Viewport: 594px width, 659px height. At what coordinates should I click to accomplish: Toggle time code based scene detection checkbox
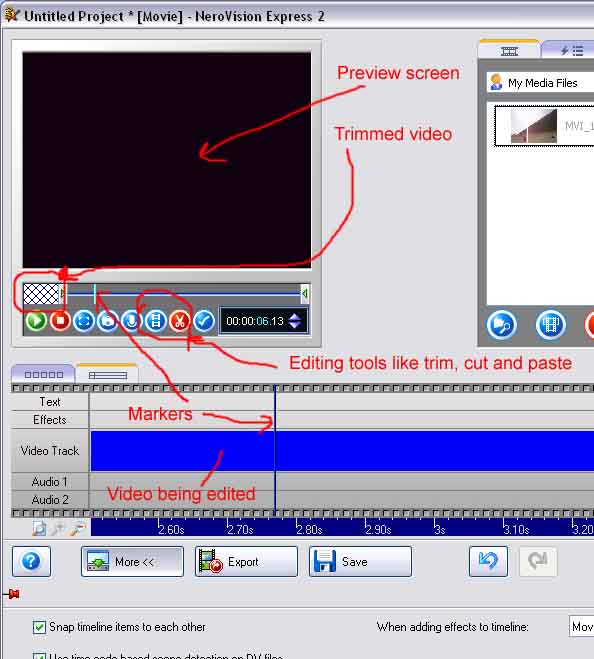point(39,656)
